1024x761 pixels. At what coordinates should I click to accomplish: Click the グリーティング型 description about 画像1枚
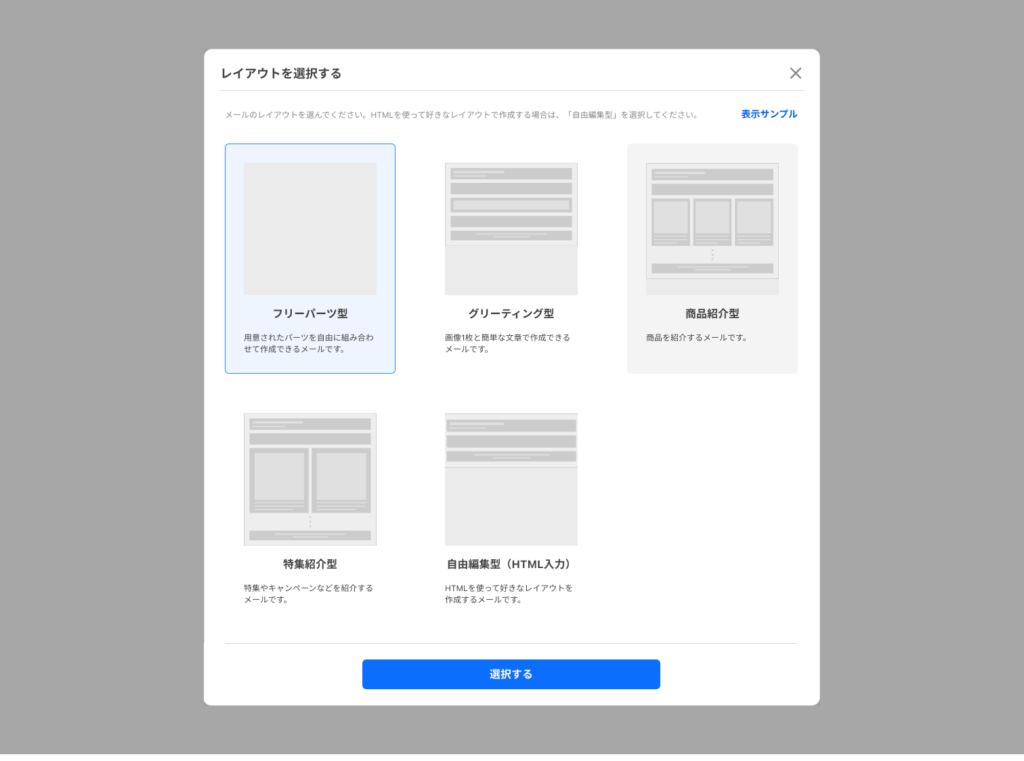tap(507, 343)
